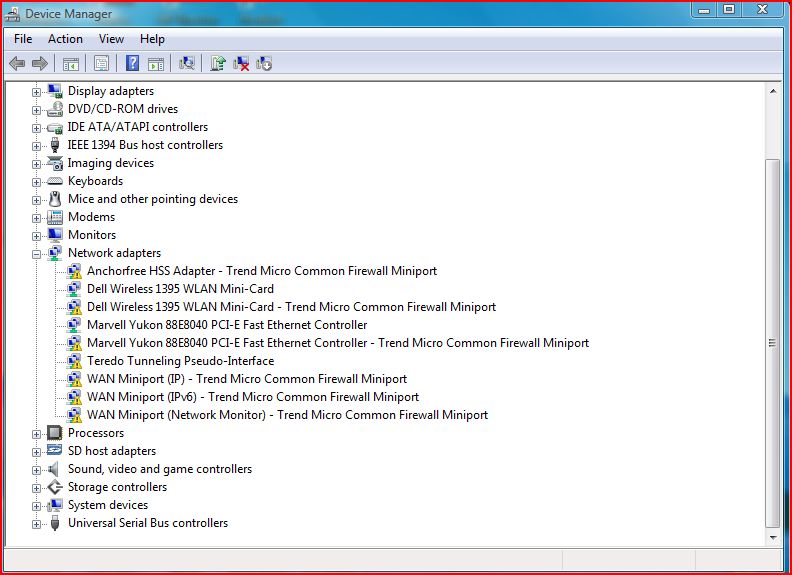Click the Universal Serial Bus controllers icon
The height and width of the screenshot is (575, 792).
click(x=55, y=523)
